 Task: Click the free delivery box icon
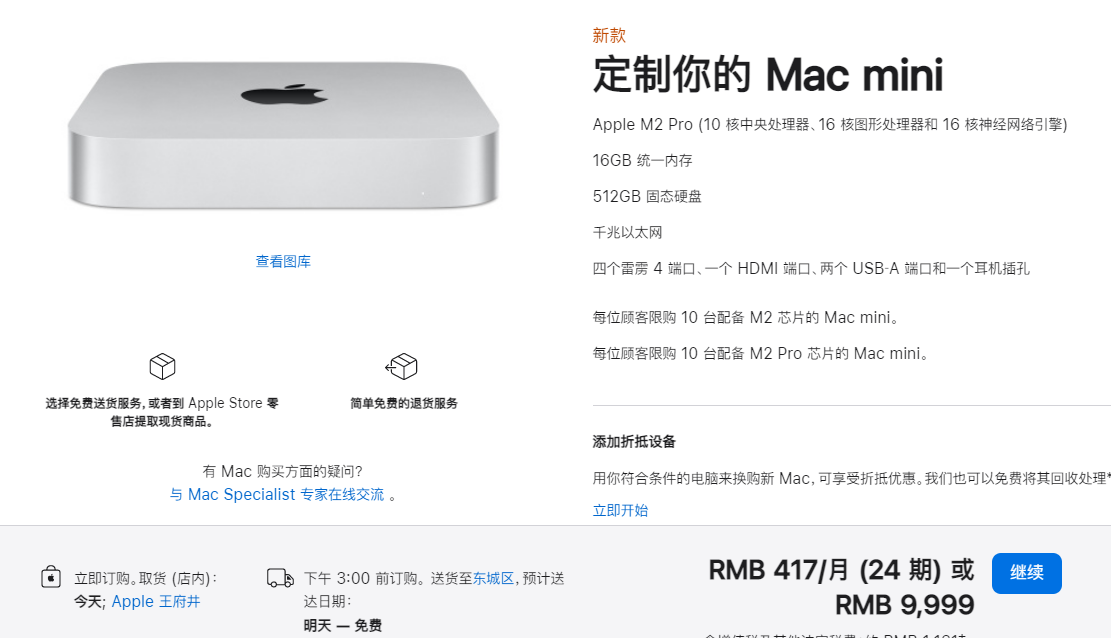(x=162, y=366)
